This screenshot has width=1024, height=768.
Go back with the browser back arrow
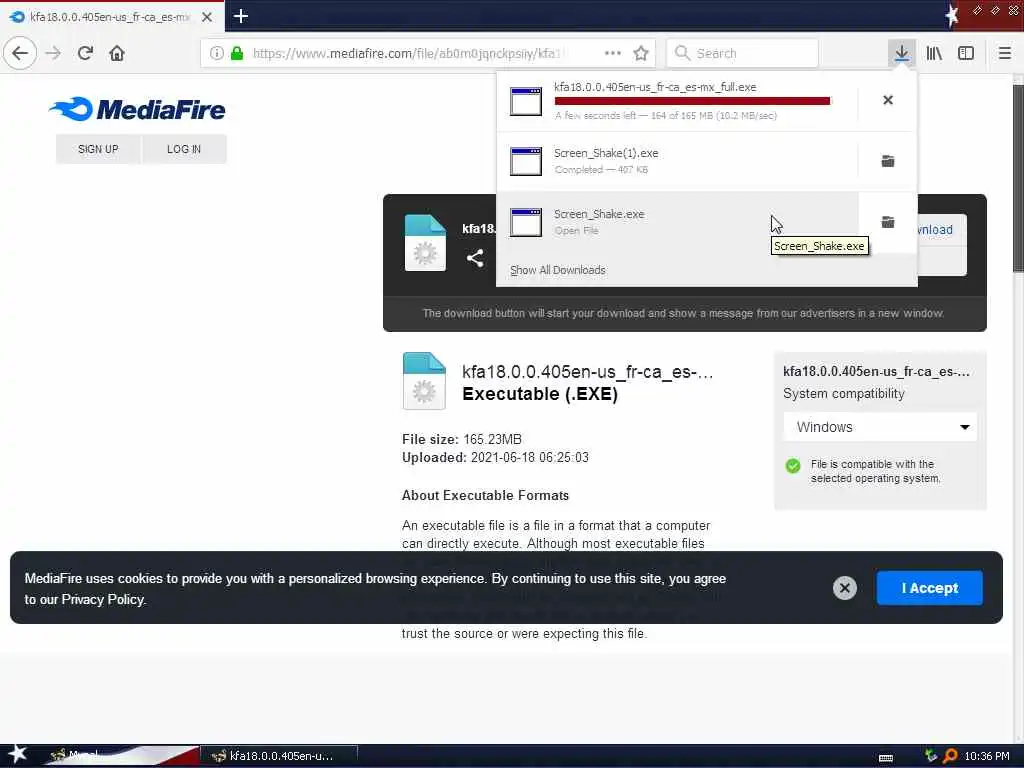point(20,53)
